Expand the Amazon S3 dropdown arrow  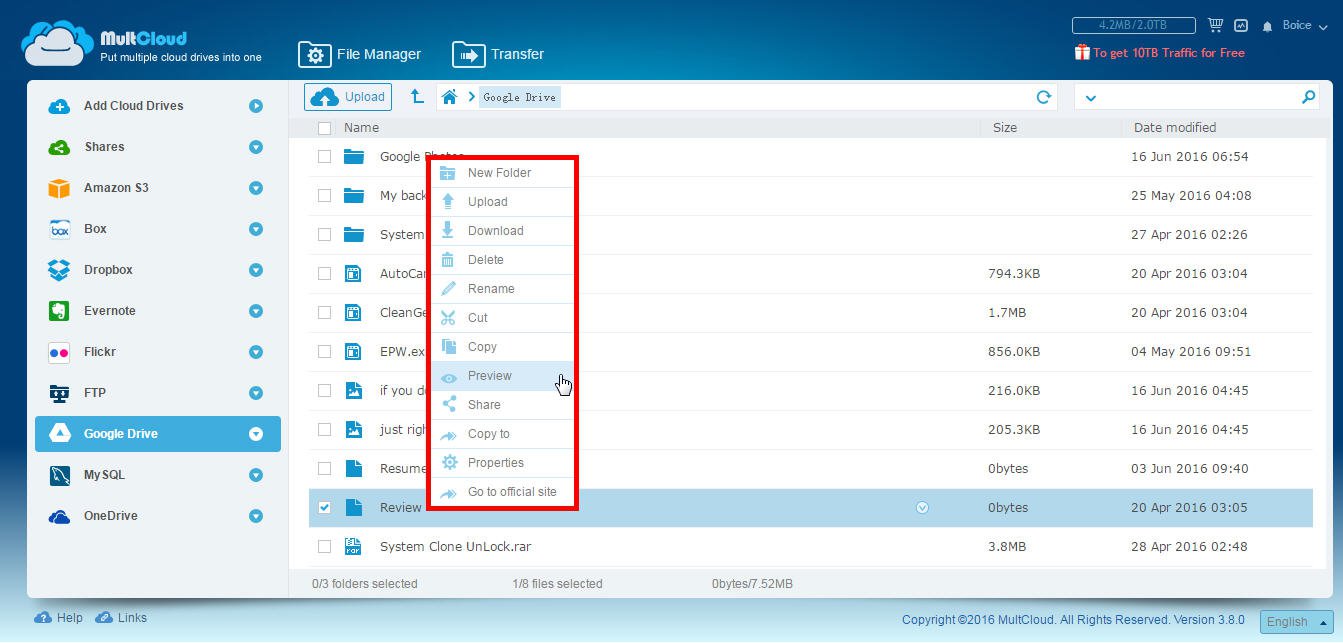coord(256,188)
